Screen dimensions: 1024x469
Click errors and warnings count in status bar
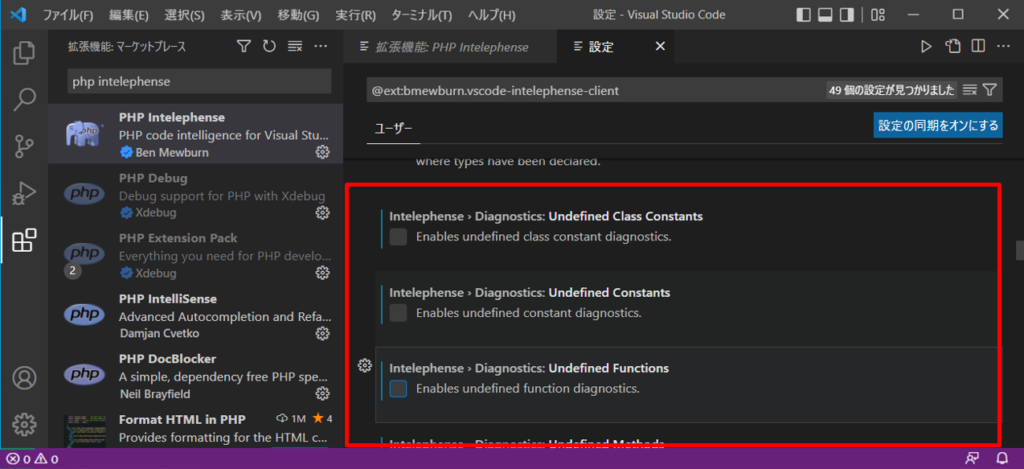pos(33,459)
